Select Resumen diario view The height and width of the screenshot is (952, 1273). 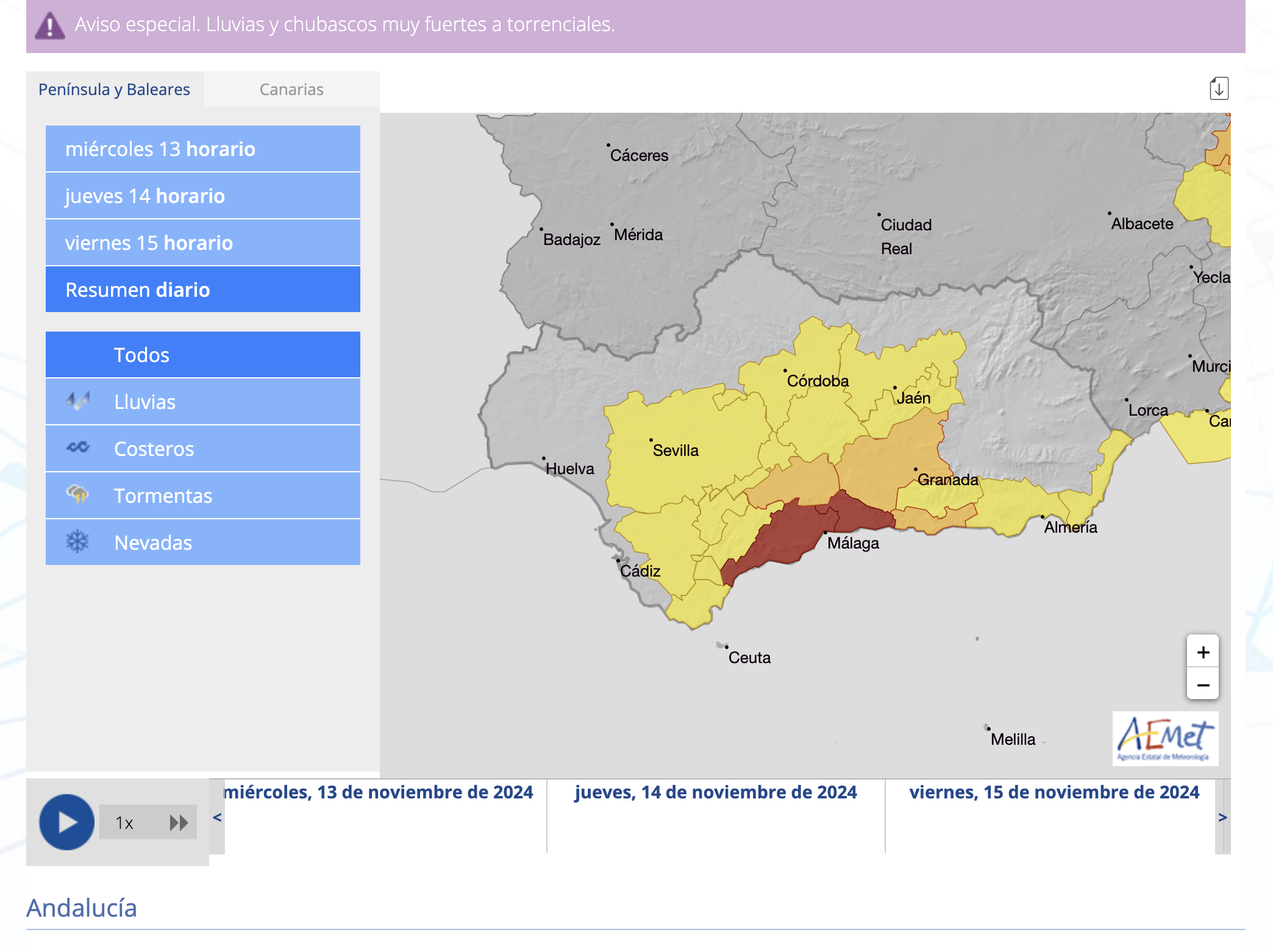[203, 290]
